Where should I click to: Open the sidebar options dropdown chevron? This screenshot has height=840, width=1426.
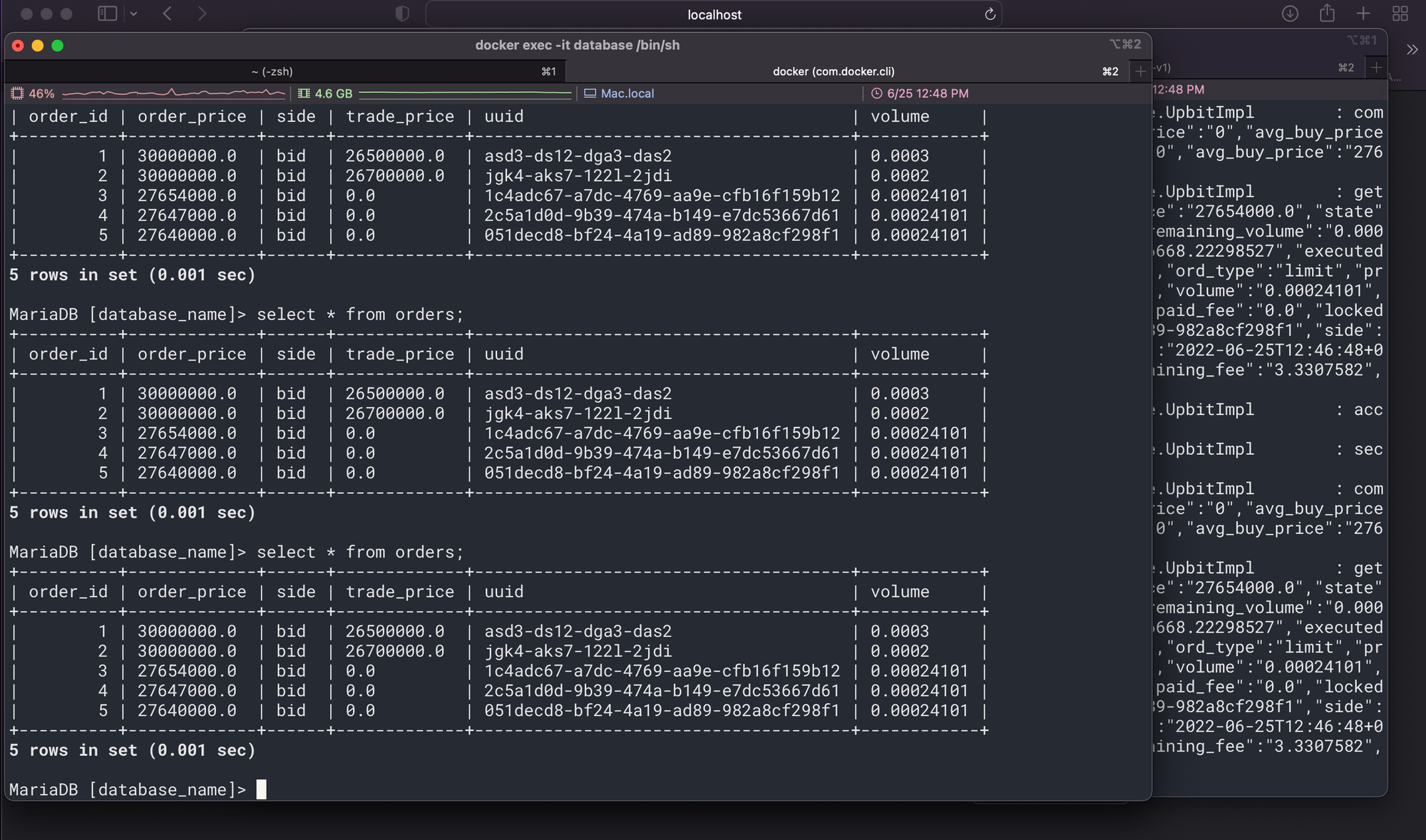point(133,14)
